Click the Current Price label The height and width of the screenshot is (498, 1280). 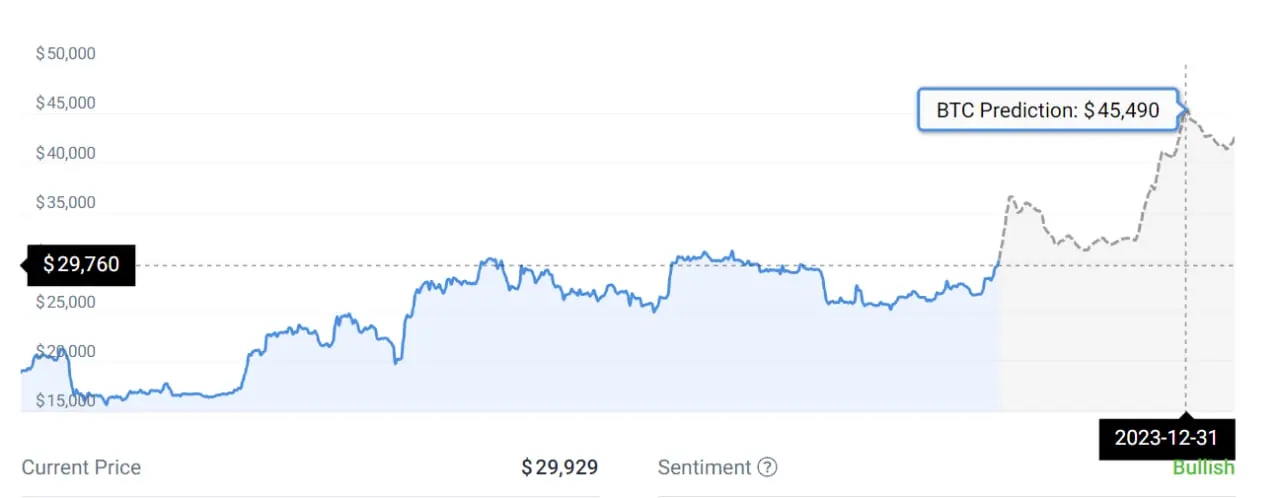coord(81,467)
